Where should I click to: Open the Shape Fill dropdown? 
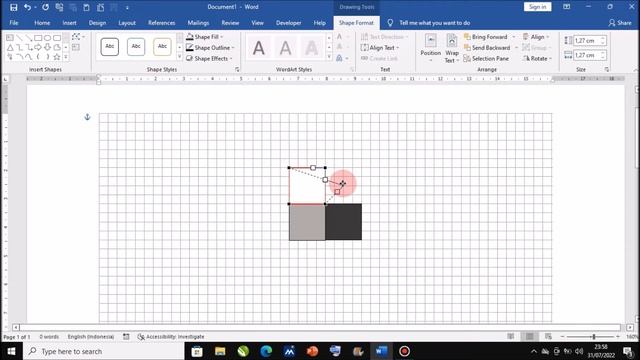(x=205, y=37)
